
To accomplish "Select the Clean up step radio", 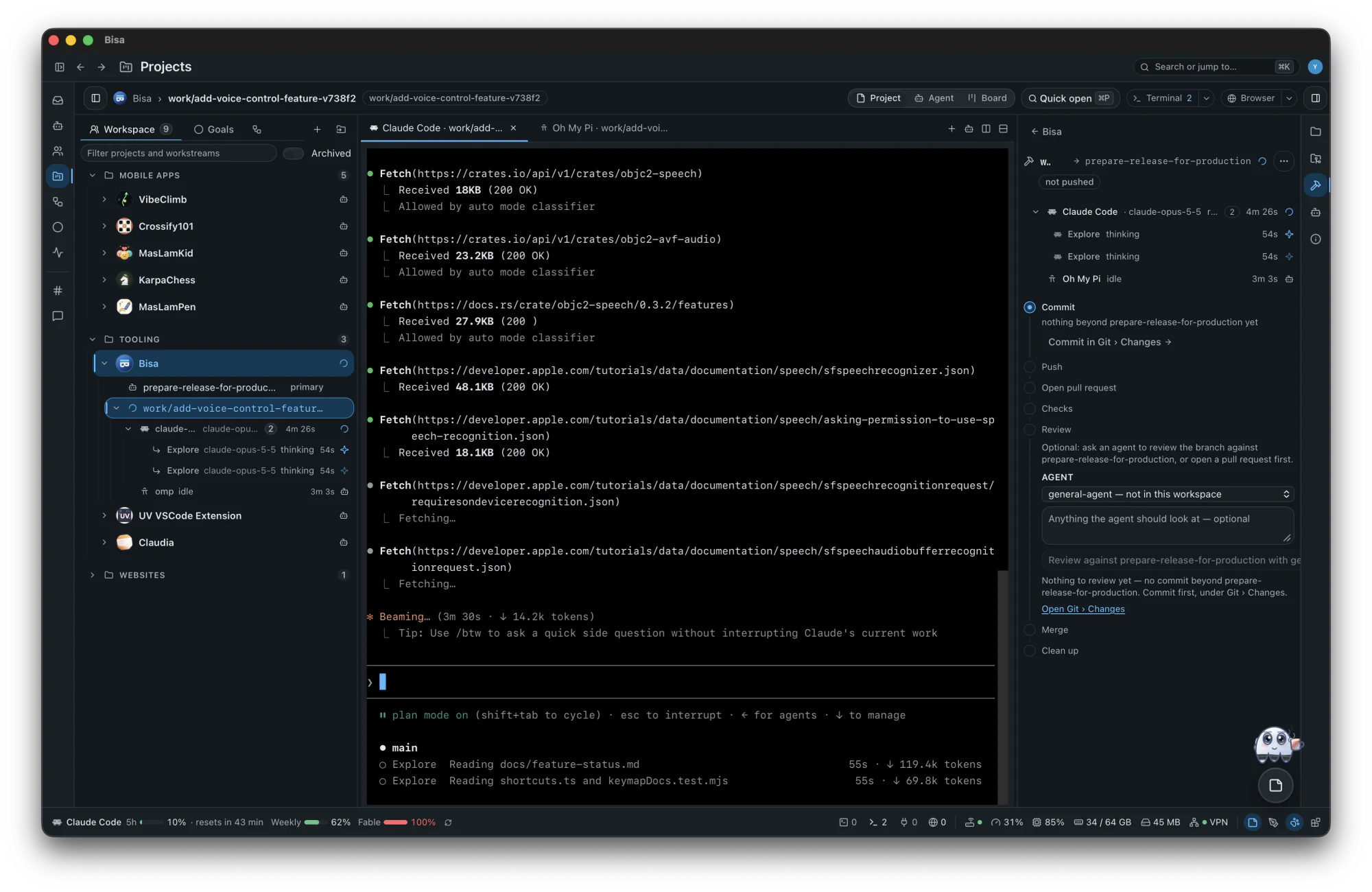I will pyautogui.click(x=1030, y=650).
